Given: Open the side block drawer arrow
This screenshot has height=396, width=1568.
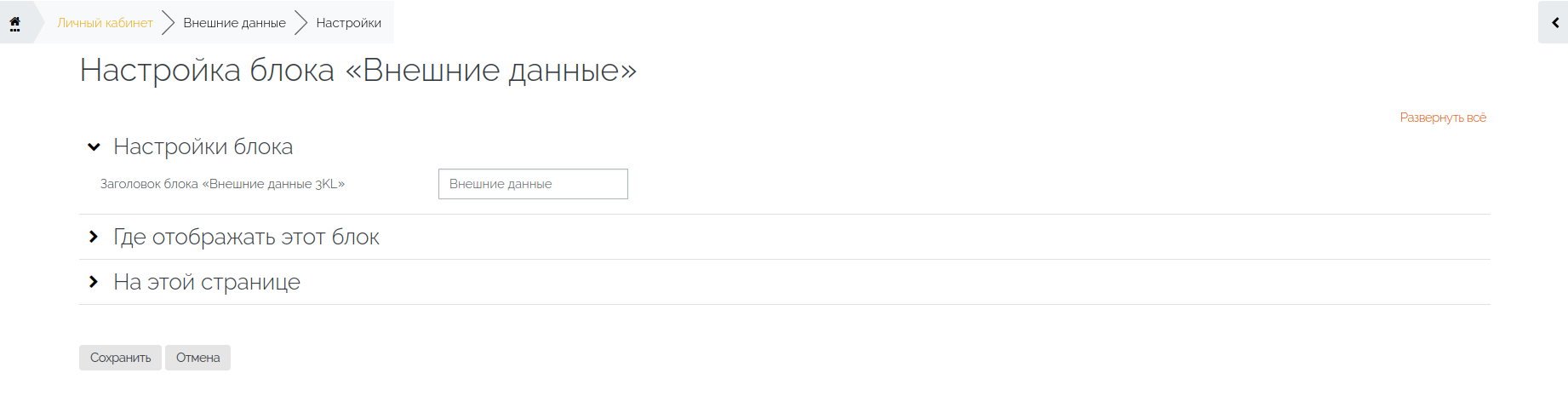Looking at the screenshot, I should (x=1554, y=23).
